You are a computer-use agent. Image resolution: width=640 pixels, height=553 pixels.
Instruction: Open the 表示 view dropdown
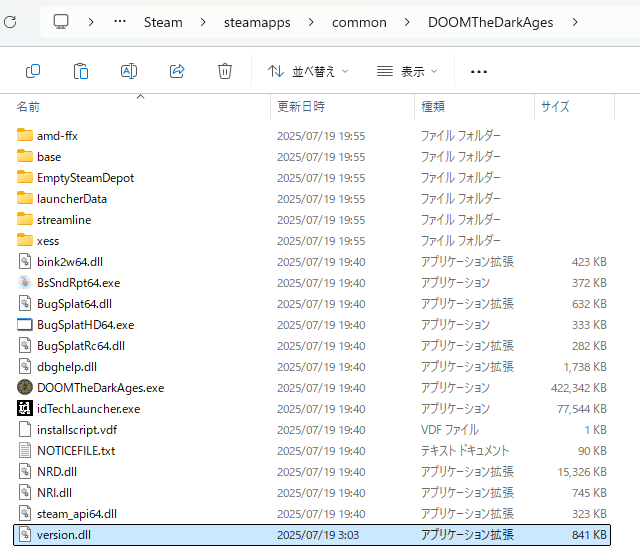pos(407,72)
